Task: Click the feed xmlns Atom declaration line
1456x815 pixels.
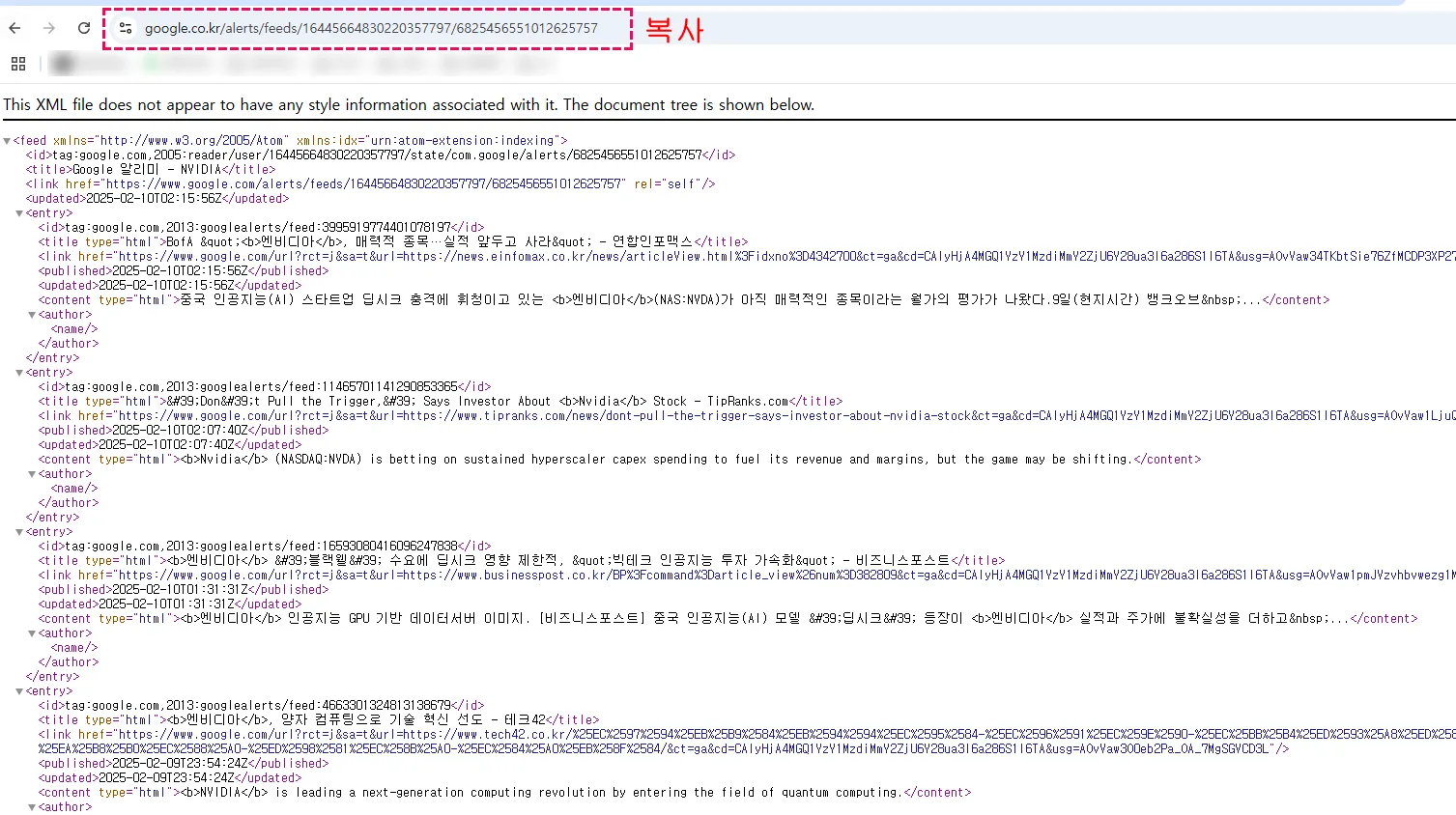Action: [291, 141]
